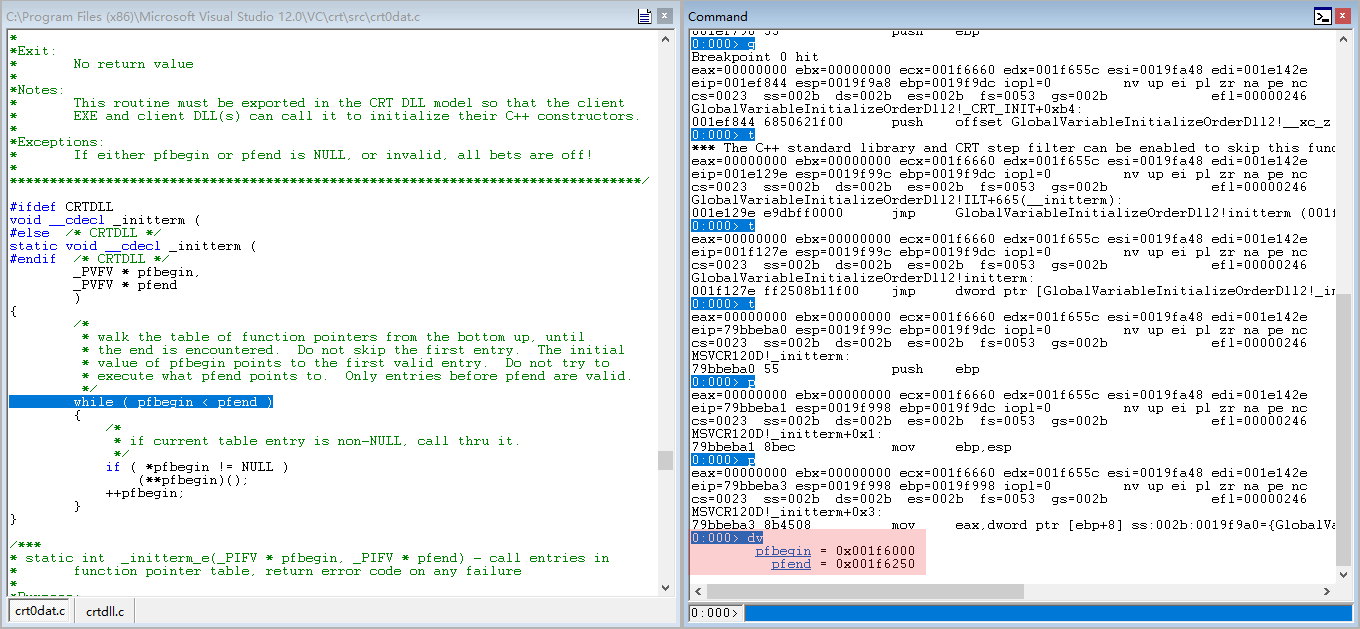Click 'GlobalVariableInitializeOrderDll2!initterm:' label
The image size is (1360, 629).
(x=863, y=278)
